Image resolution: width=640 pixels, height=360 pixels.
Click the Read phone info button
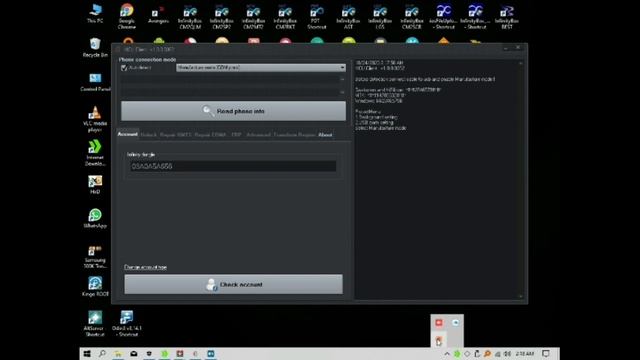(233, 111)
